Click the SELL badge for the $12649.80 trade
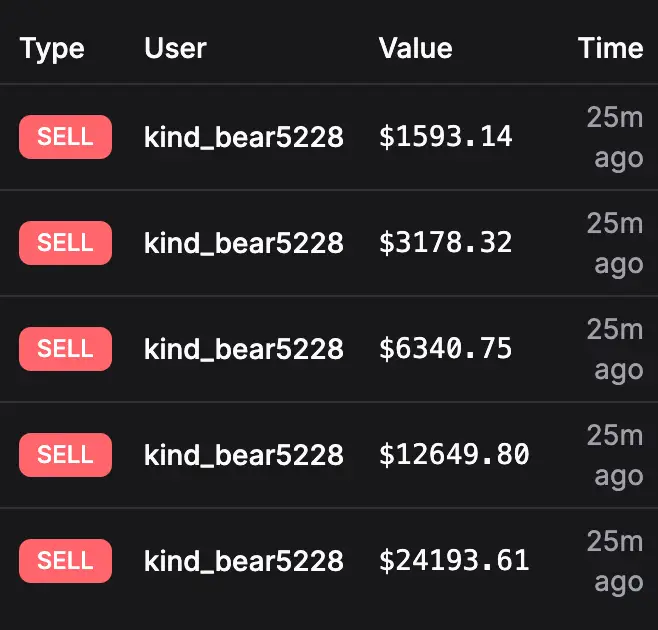Screen dimensions: 658x630 click(65, 455)
